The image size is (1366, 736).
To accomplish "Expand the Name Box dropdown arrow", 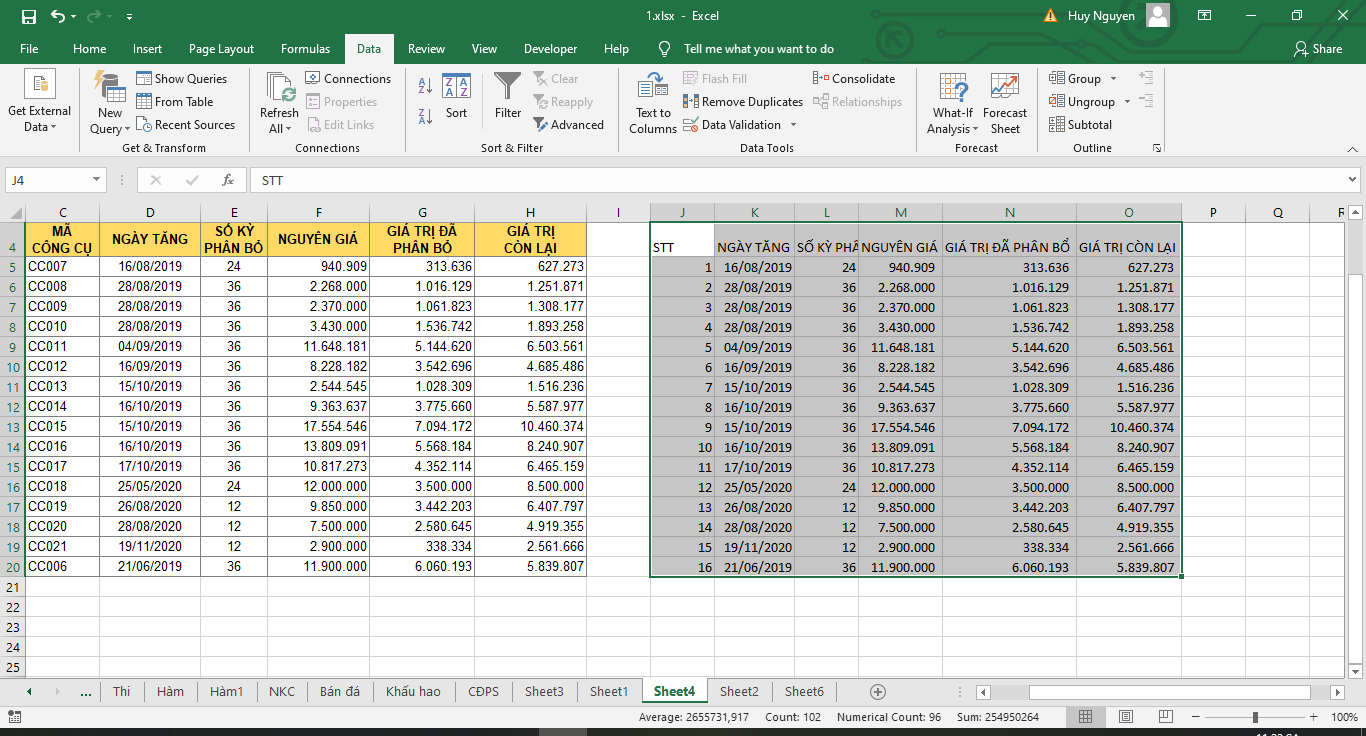I will point(97,180).
